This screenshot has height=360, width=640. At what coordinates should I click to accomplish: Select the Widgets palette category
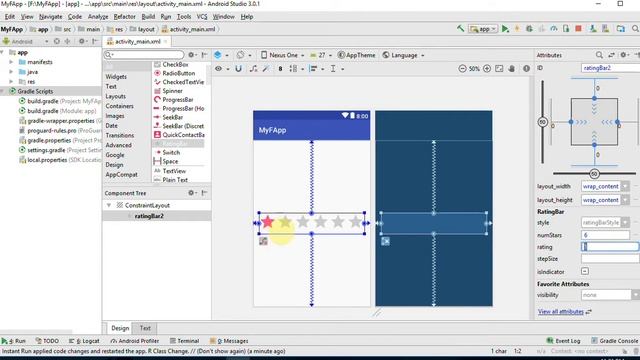[116, 77]
